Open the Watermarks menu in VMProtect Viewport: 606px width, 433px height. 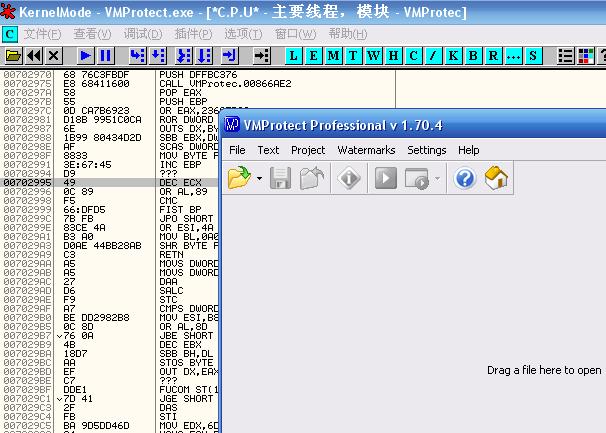pos(366,150)
